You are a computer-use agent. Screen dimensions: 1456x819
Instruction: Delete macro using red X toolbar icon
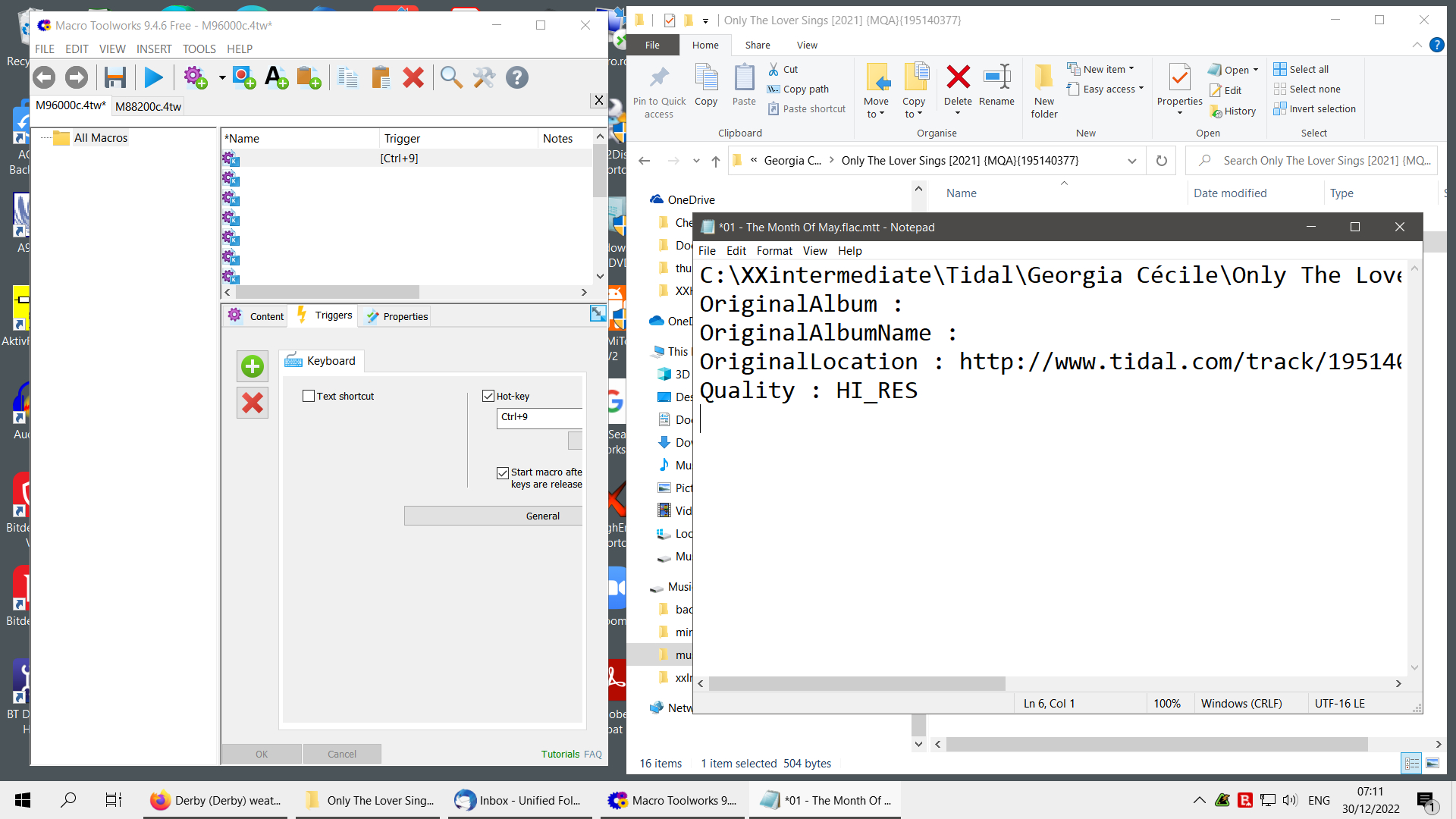click(x=413, y=77)
